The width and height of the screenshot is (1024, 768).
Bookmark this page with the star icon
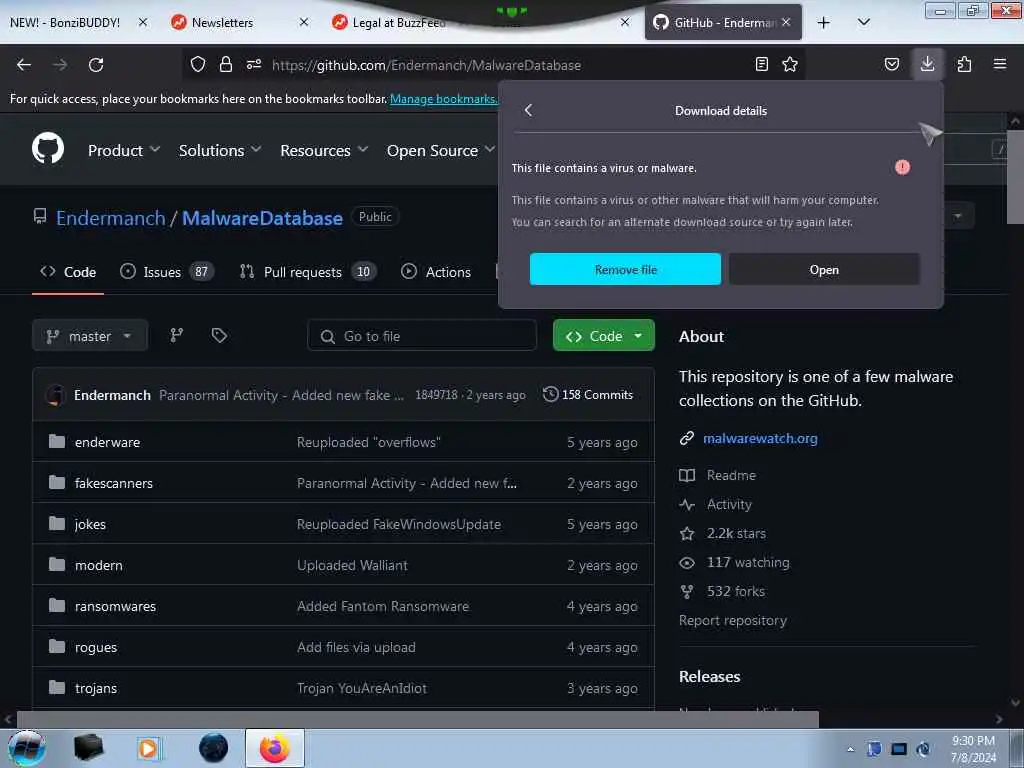[790, 64]
